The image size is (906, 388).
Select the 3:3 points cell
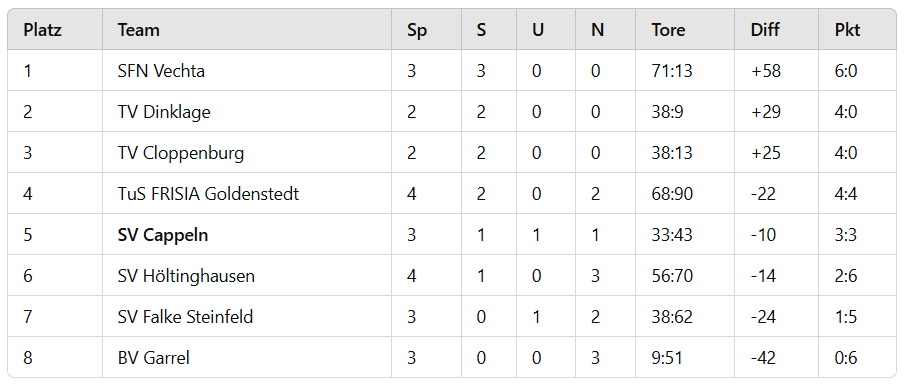tap(846, 235)
